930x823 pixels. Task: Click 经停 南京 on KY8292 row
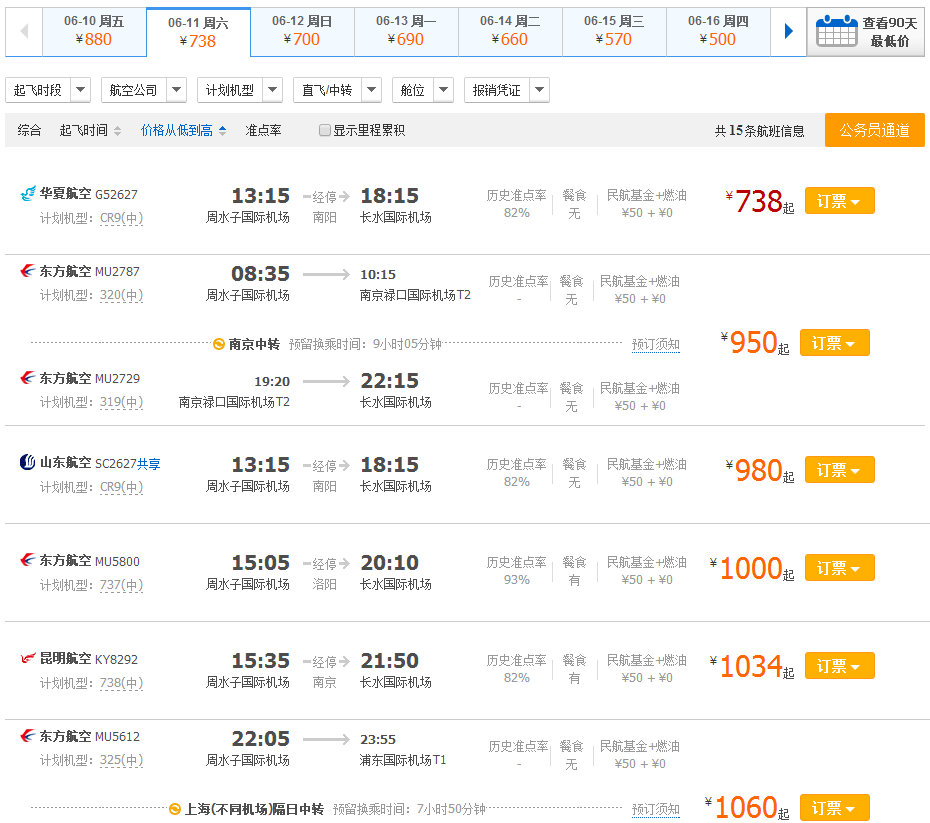click(325, 671)
